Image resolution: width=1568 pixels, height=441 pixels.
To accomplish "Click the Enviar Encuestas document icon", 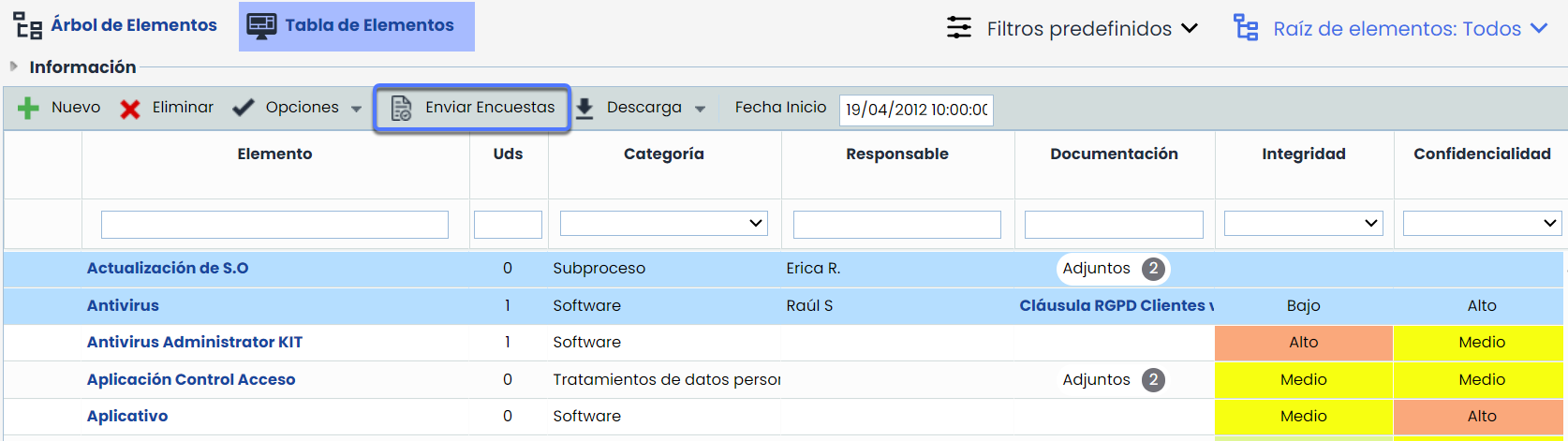I will pos(401,109).
